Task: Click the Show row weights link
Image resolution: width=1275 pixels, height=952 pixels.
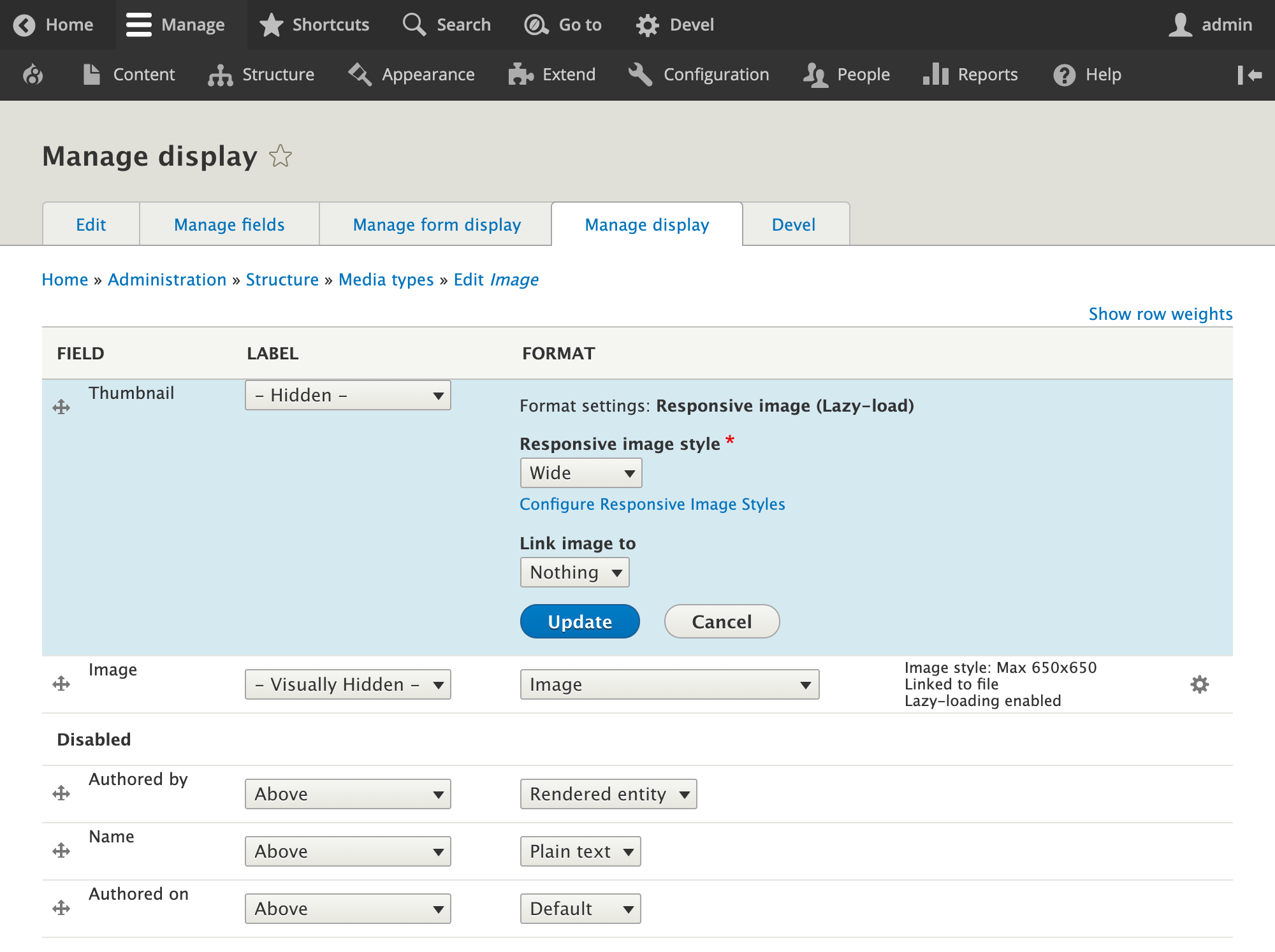Action: (x=1160, y=313)
